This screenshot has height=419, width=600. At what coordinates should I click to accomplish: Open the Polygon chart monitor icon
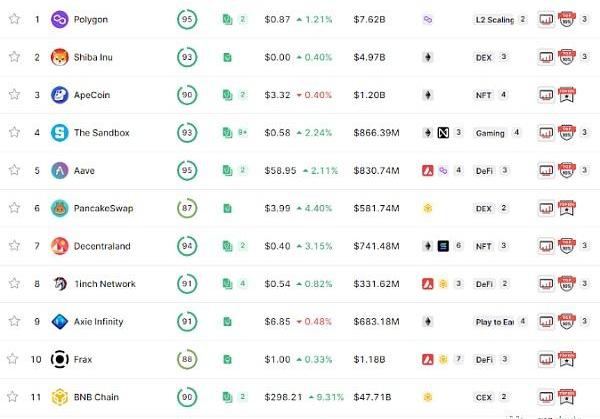pos(546,19)
